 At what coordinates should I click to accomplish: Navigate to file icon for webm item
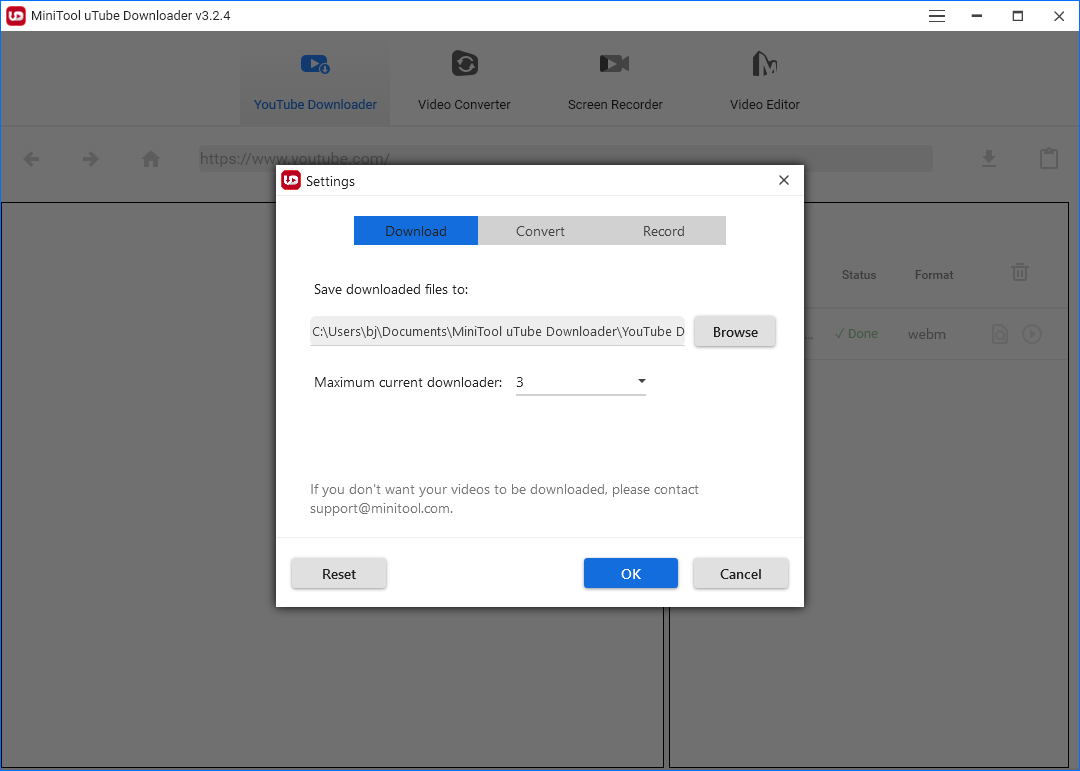pyautogui.click(x=1000, y=334)
